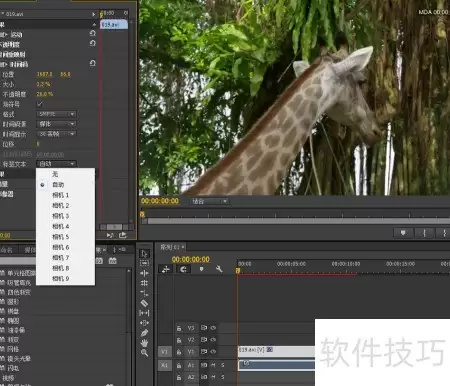Screen dimensions: 450x386
Task: Select the Zoom magnifier tool
Action: coord(144,353)
